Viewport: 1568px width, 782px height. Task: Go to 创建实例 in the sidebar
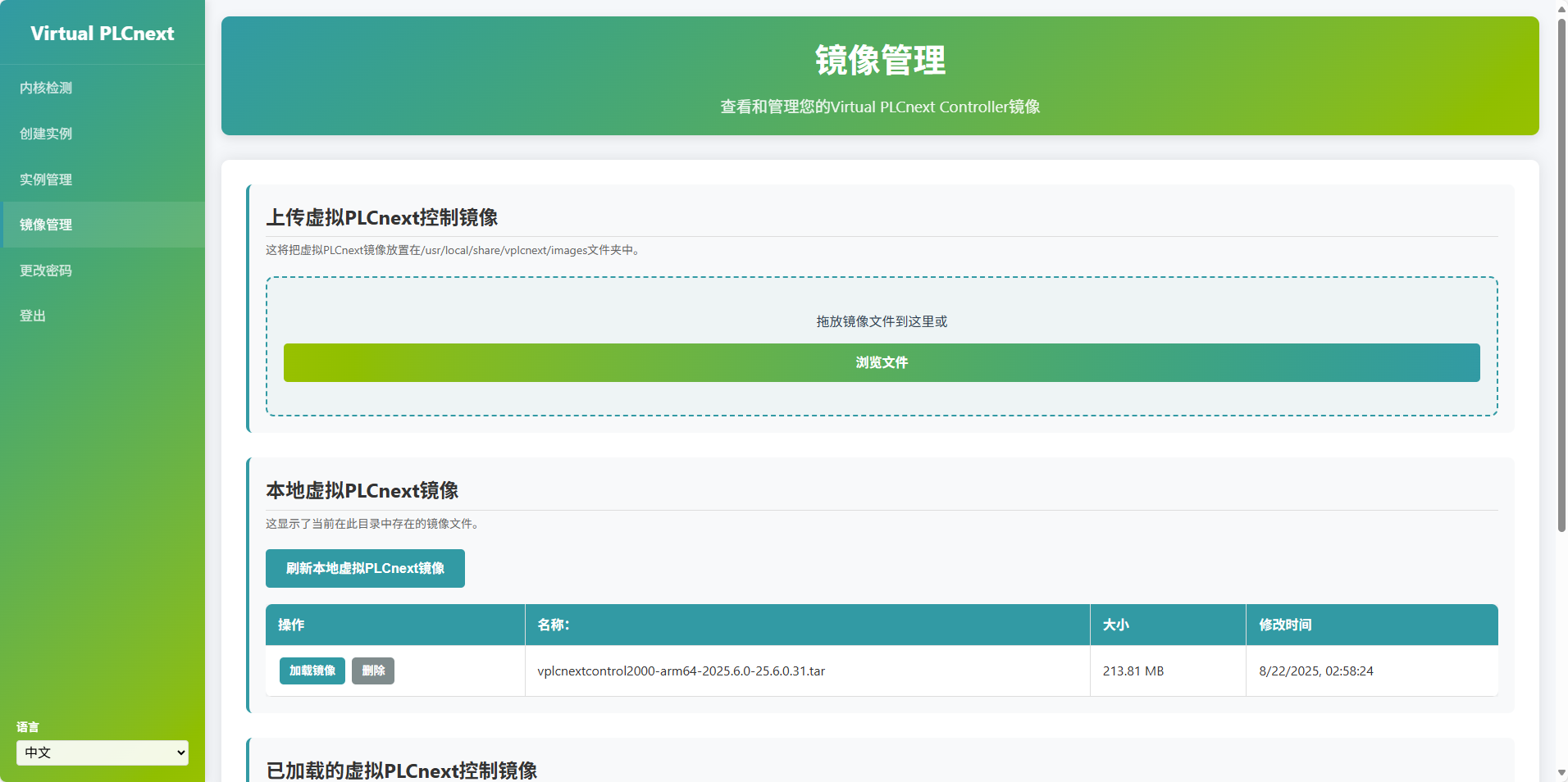pyautogui.click(x=103, y=134)
